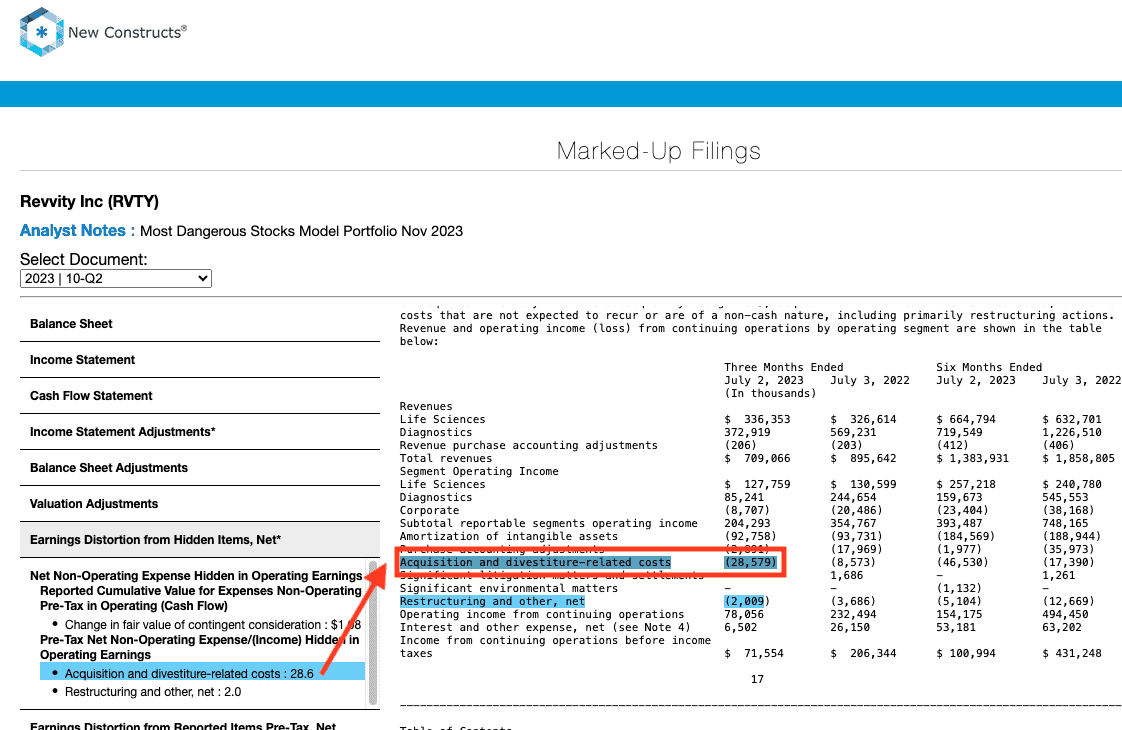Click 'Most Dangerous Stocks Model Portfolio Nov 2023' text
The image size is (1122, 730).
click(301, 231)
